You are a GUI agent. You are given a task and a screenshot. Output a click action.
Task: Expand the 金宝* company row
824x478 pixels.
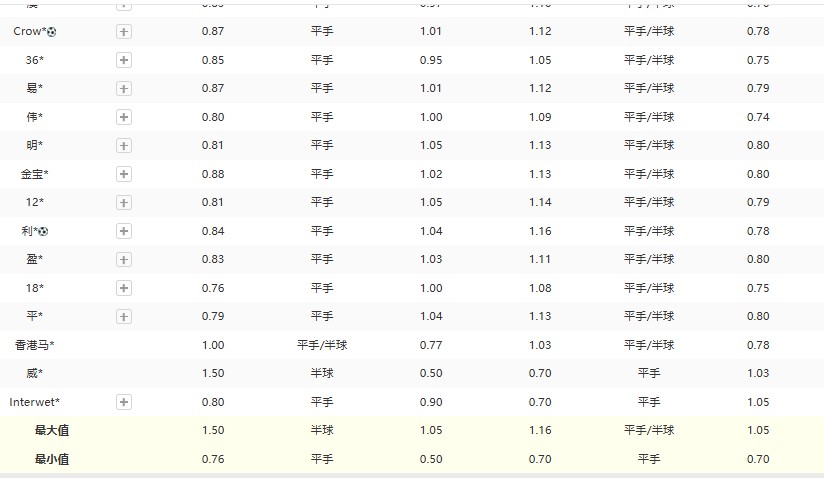coord(124,174)
